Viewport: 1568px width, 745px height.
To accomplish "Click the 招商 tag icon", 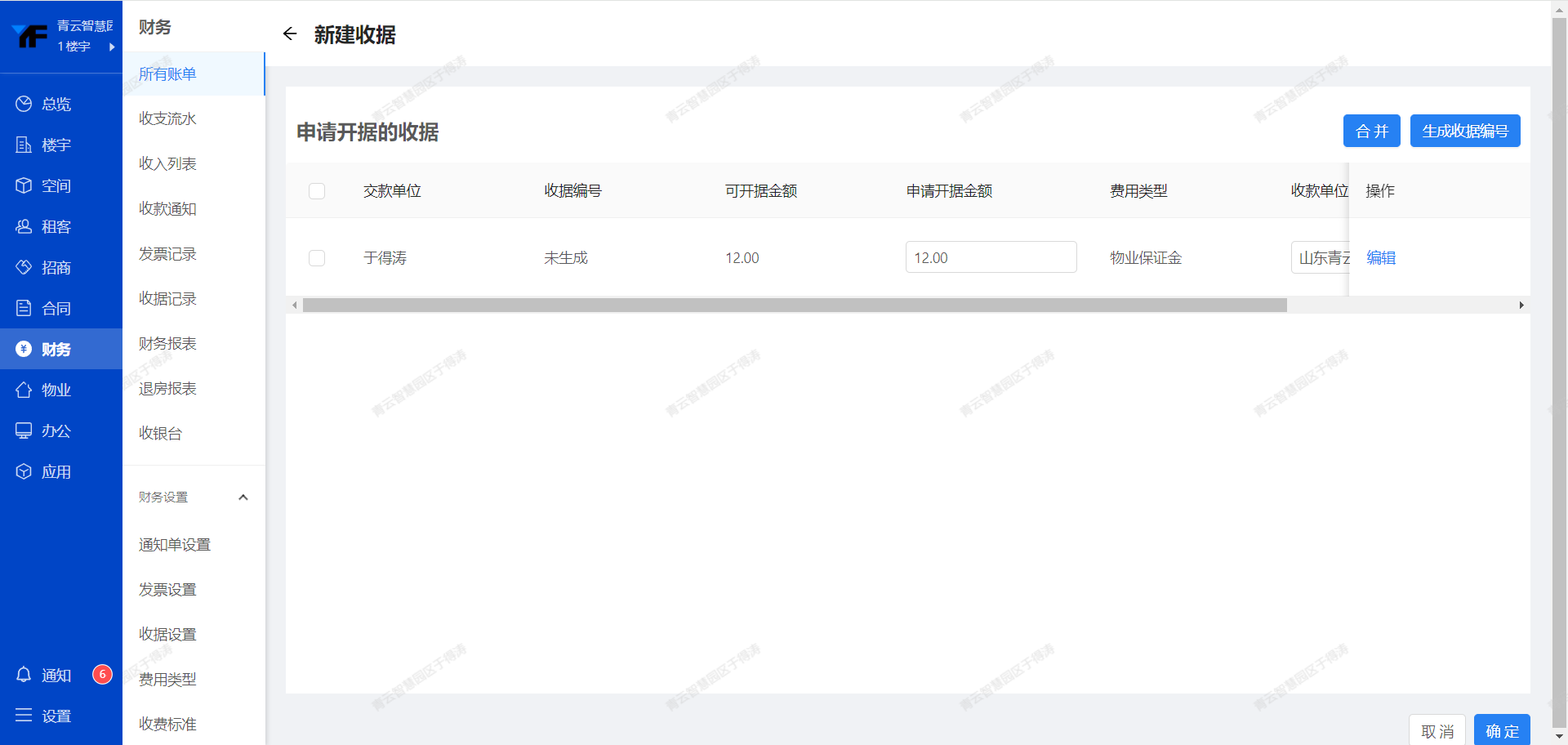I will point(24,267).
